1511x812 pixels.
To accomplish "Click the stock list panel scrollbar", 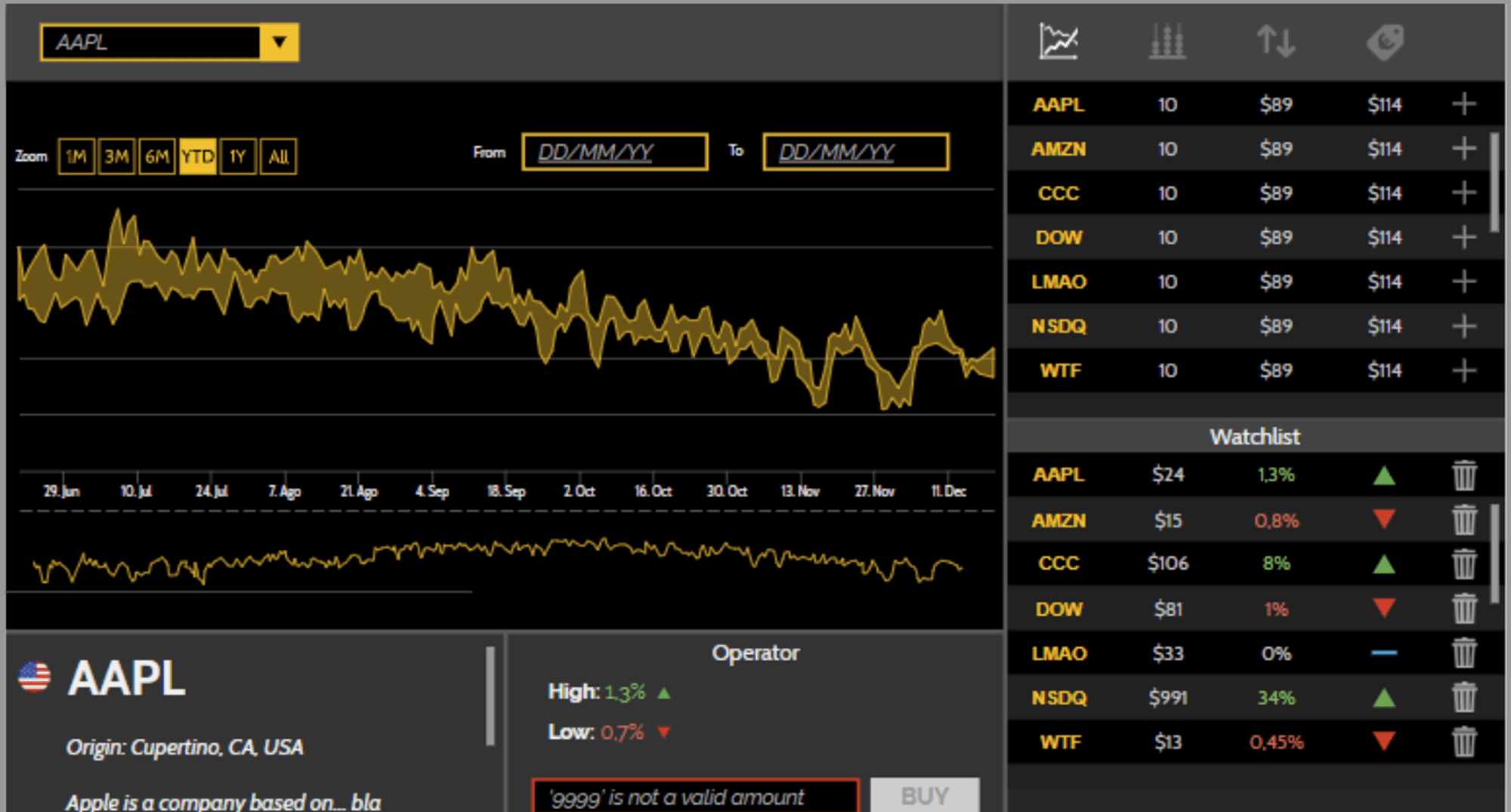I will (1494, 183).
